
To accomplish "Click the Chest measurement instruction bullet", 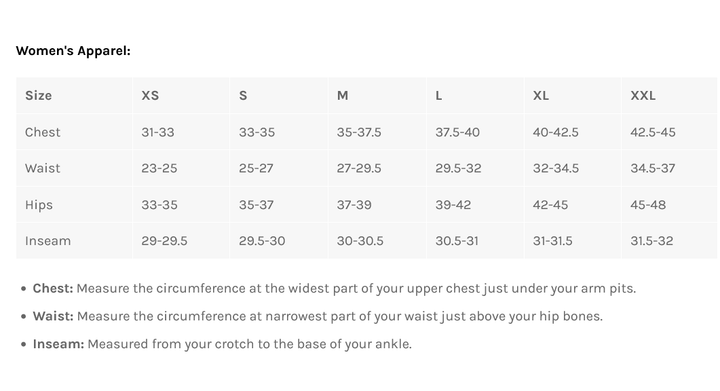I will click(334, 289).
